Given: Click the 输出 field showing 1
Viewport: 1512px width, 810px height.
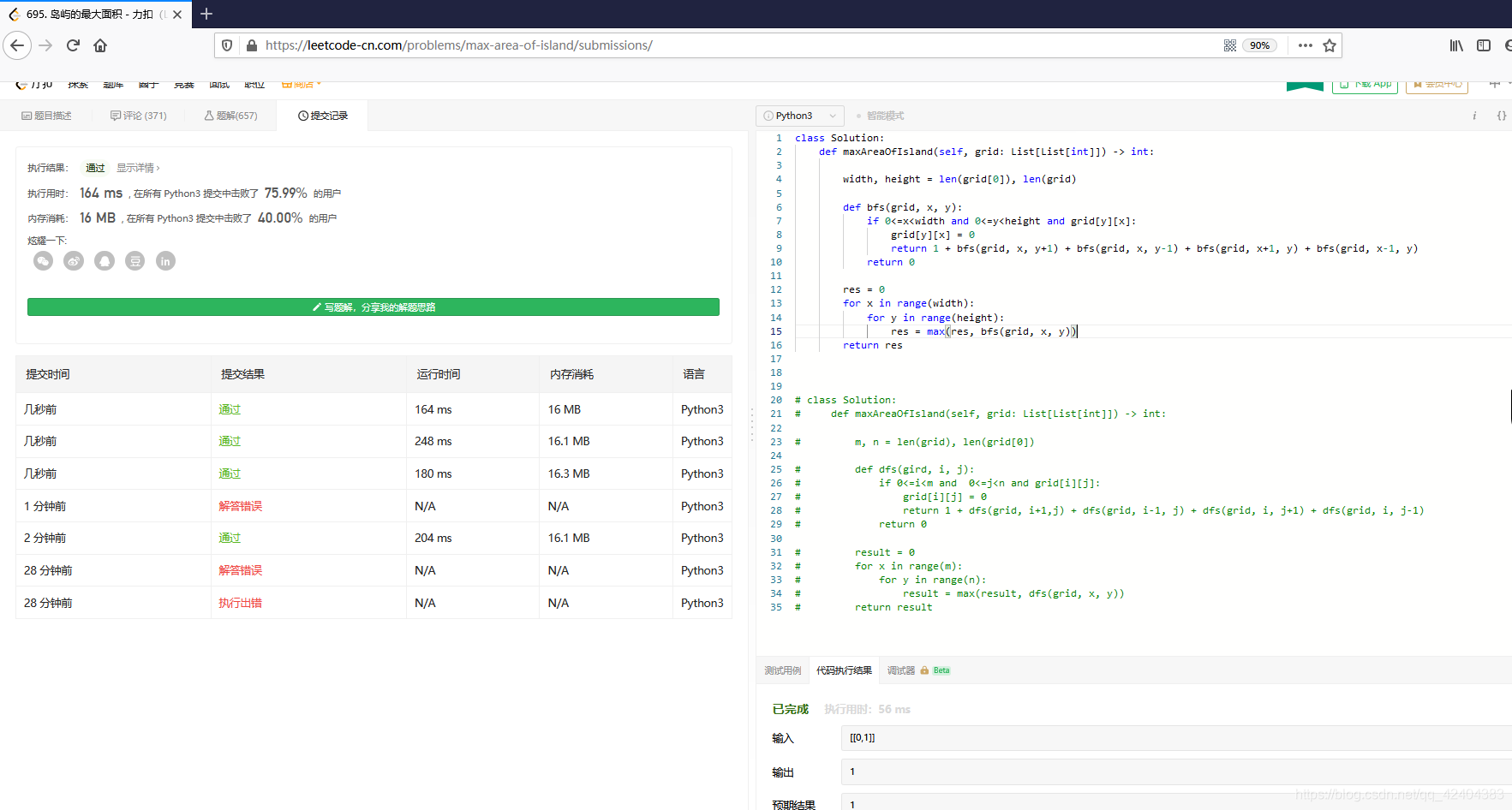Looking at the screenshot, I should coord(1176,771).
